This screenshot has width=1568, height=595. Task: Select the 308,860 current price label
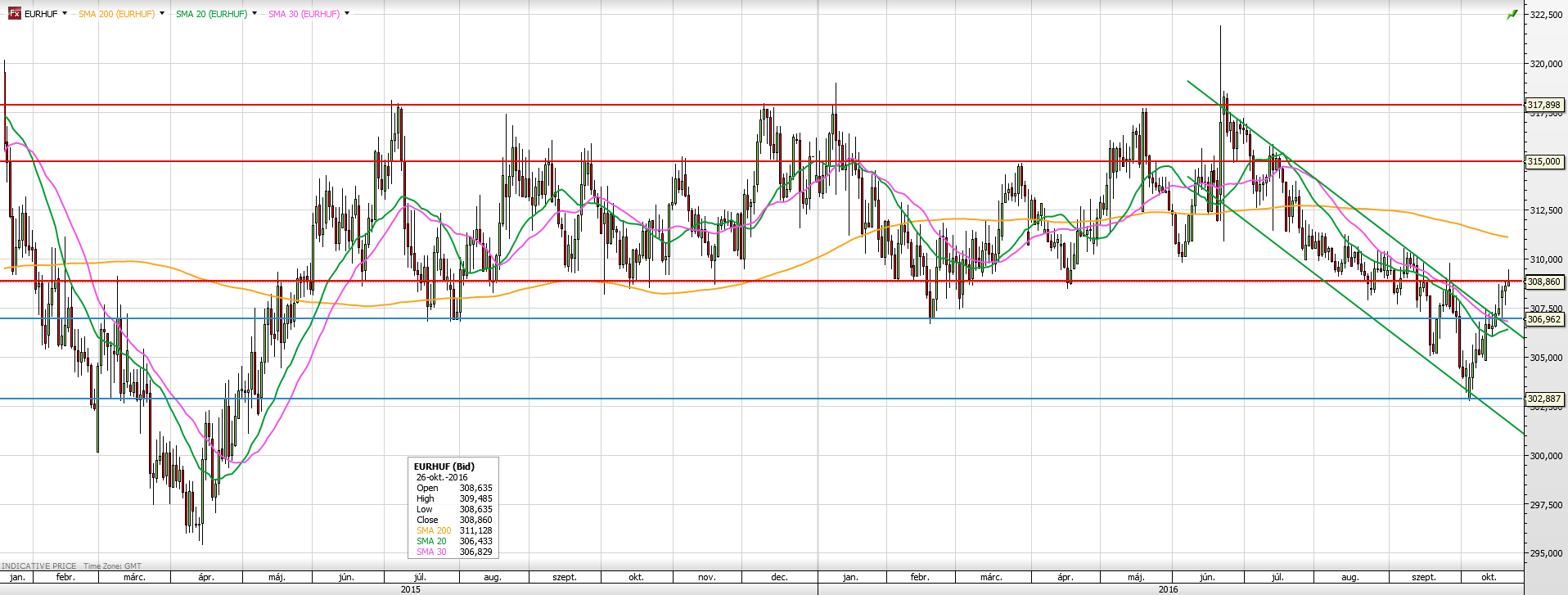tap(1544, 282)
